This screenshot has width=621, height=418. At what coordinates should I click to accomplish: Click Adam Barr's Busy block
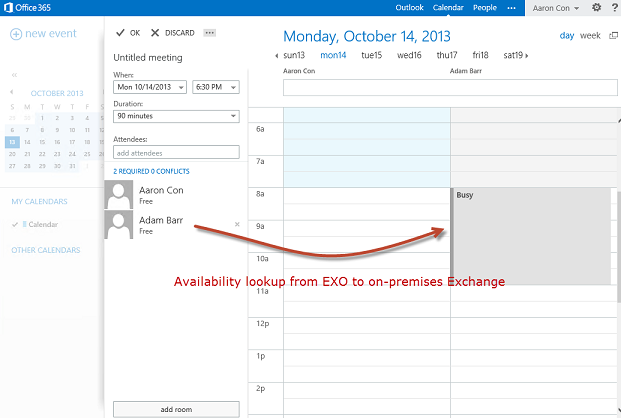(531, 236)
